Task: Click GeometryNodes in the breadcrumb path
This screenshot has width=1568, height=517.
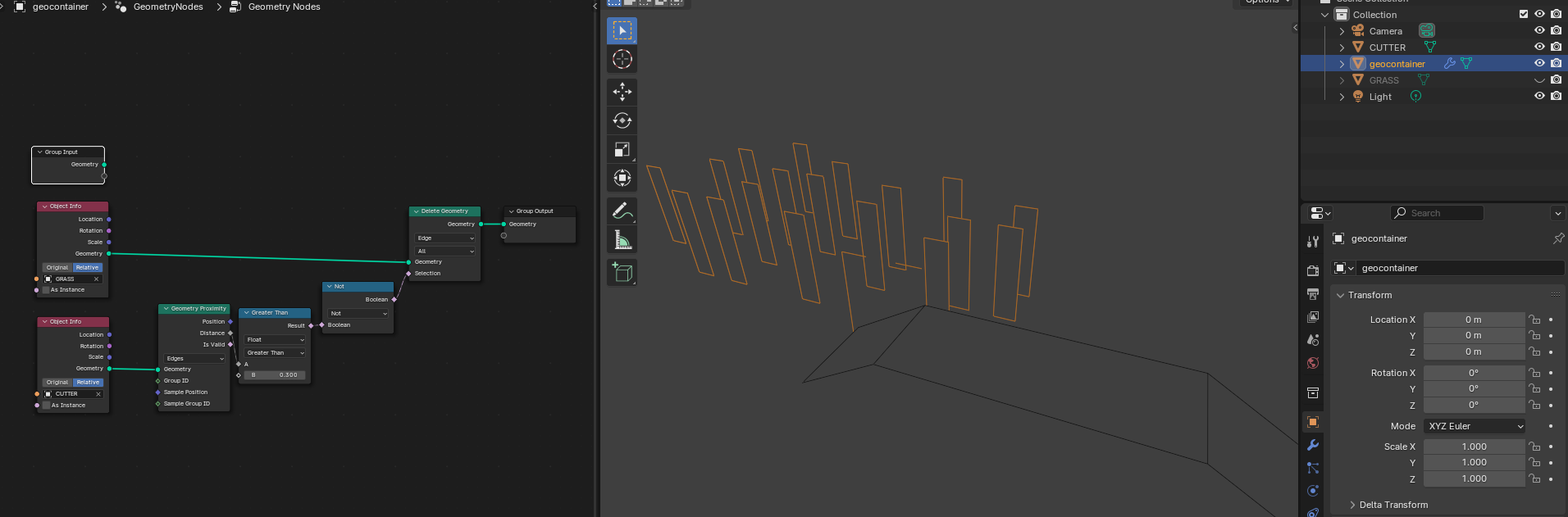Action: [168, 7]
